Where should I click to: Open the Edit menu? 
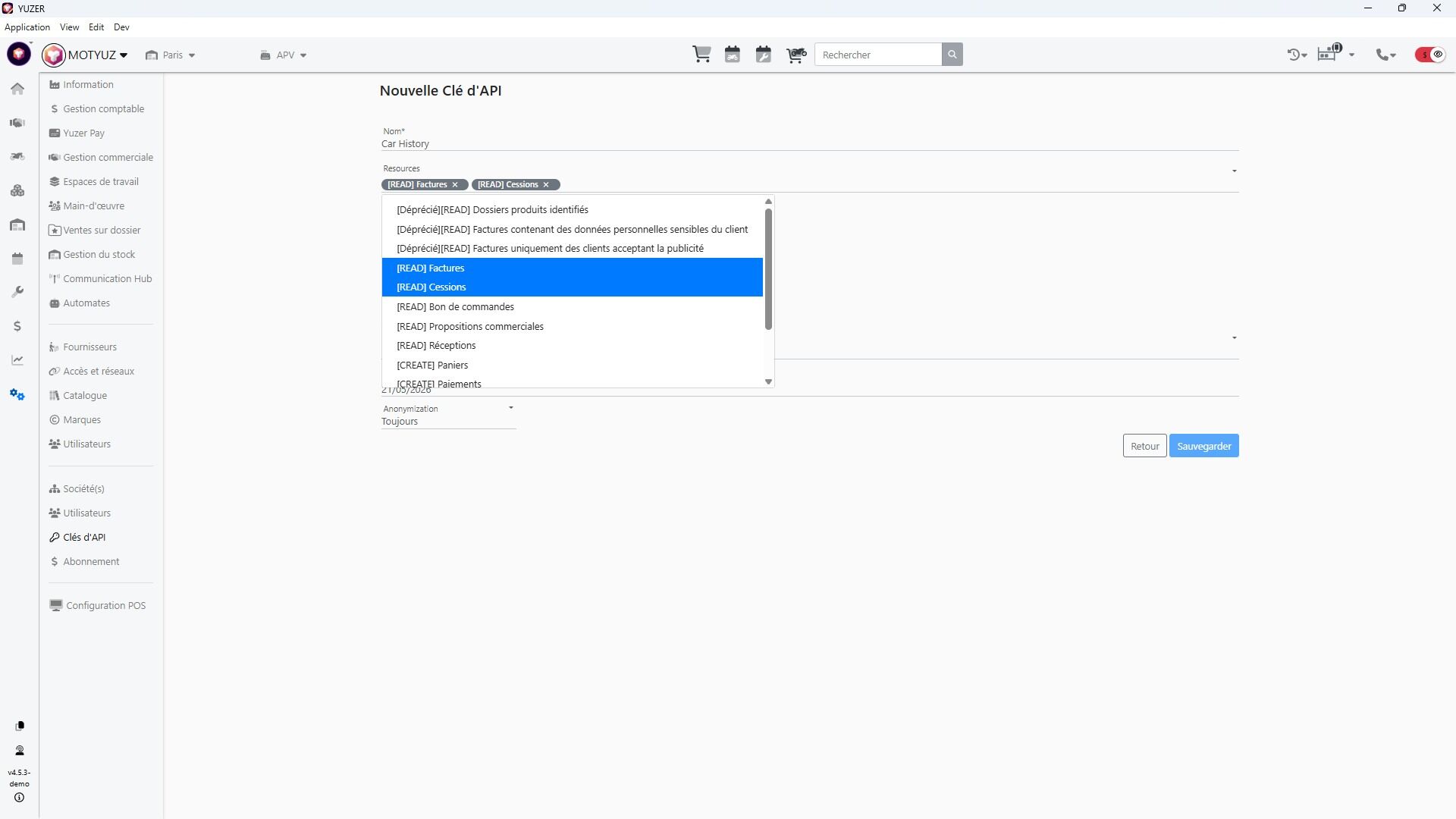(96, 27)
